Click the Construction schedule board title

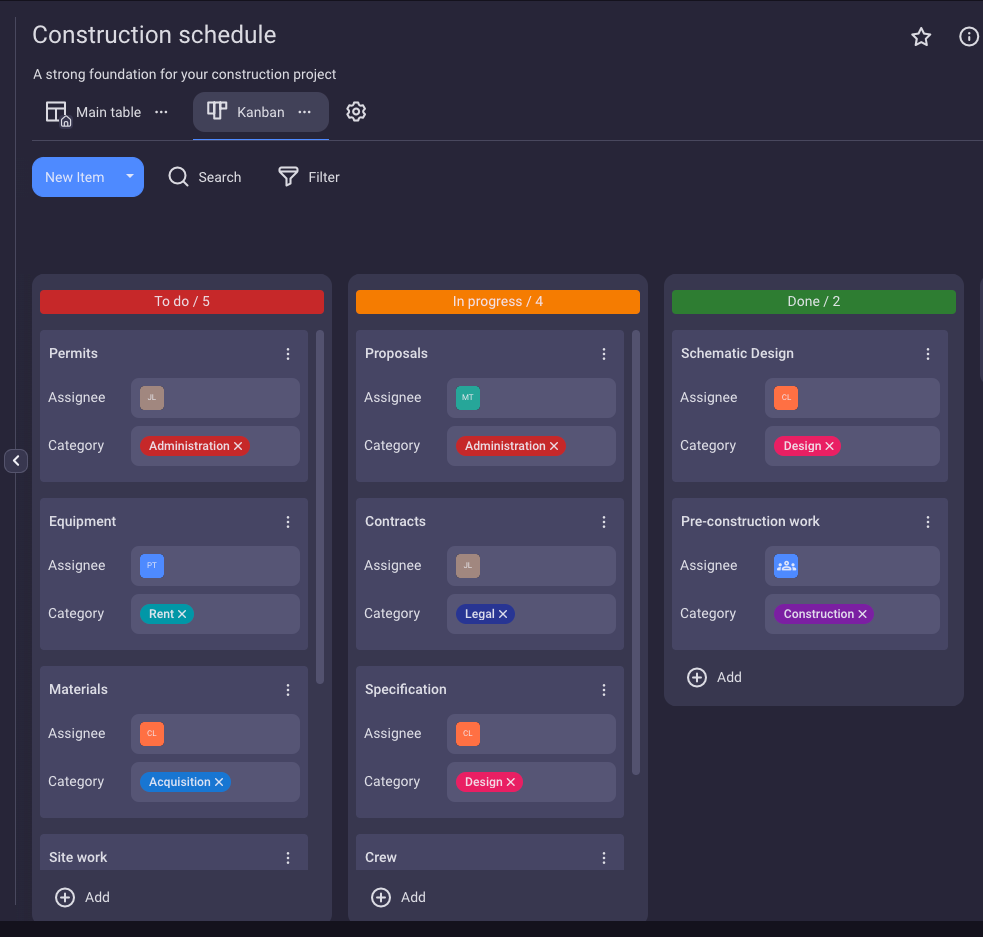(154, 35)
